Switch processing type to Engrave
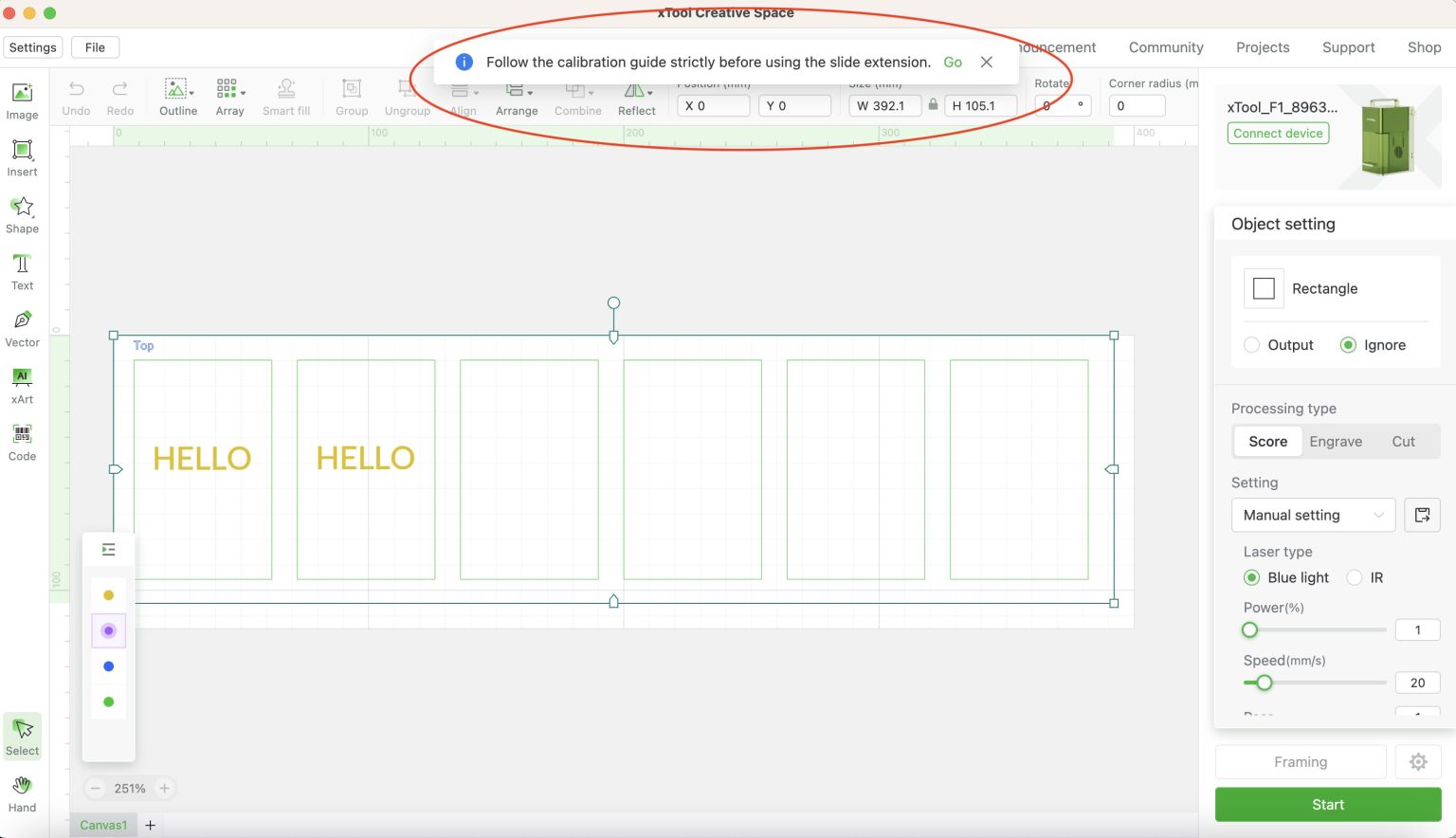 (x=1336, y=441)
